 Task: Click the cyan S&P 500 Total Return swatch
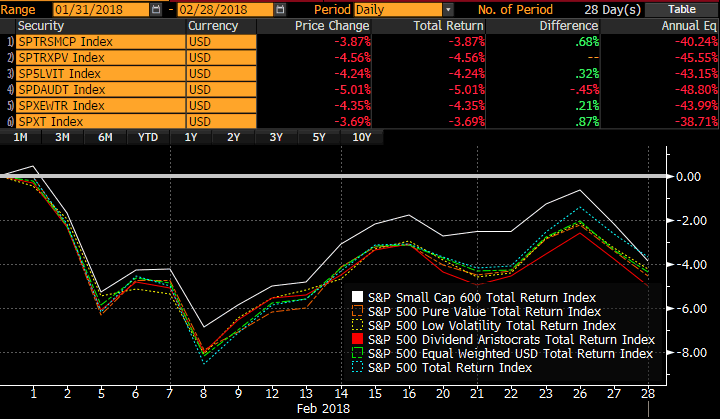click(357, 367)
